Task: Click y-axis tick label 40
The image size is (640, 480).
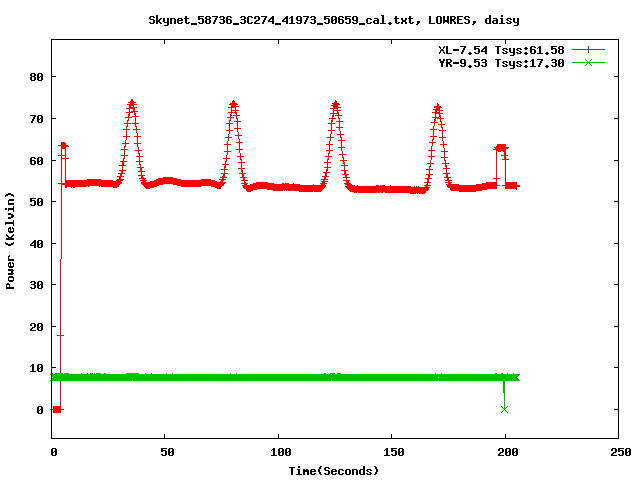Action: click(x=36, y=244)
